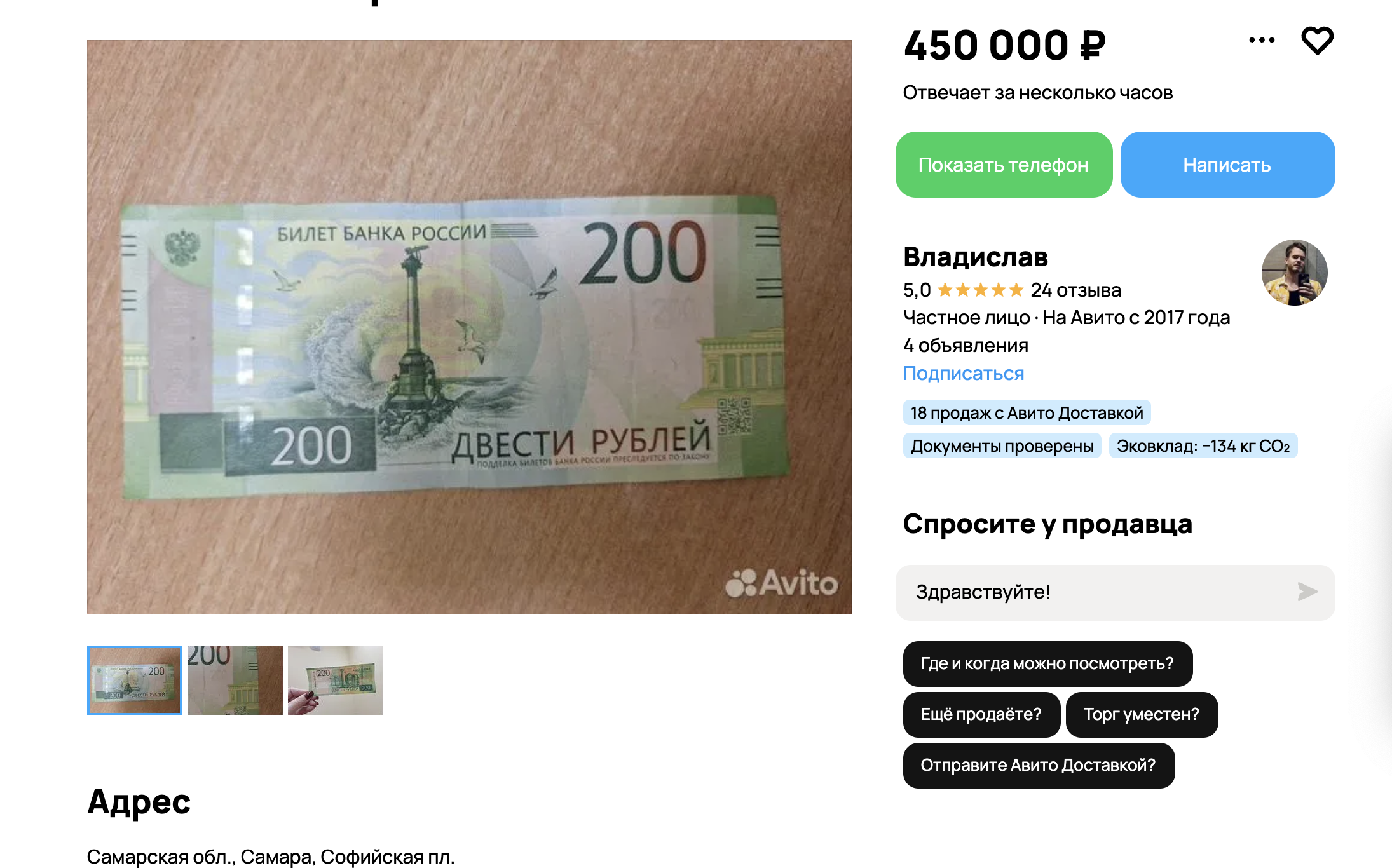Click the blue Написать button
The width and height of the screenshot is (1392, 868).
(1227, 165)
